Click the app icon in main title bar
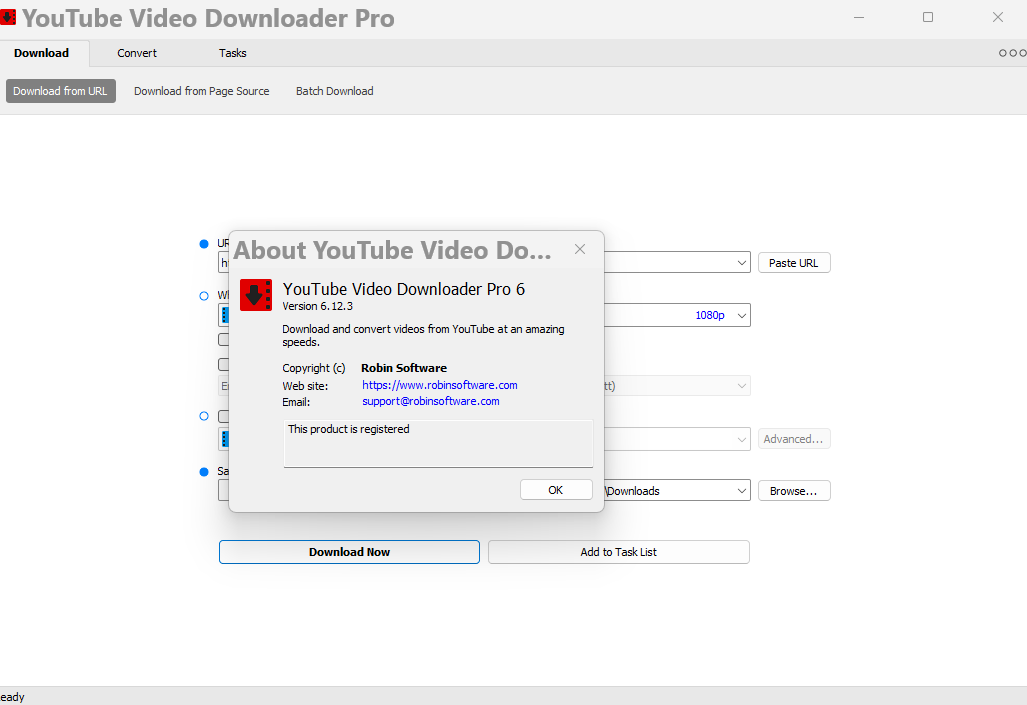The height and width of the screenshot is (705, 1027). pos(8,17)
